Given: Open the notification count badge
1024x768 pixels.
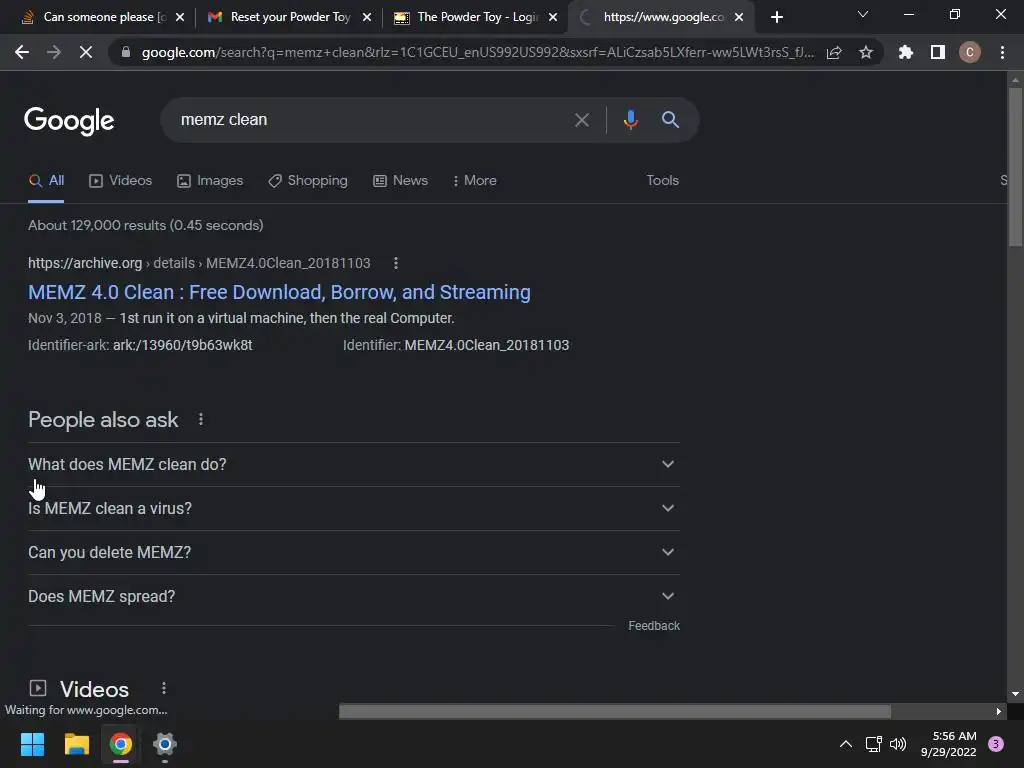Looking at the screenshot, I should 995,744.
